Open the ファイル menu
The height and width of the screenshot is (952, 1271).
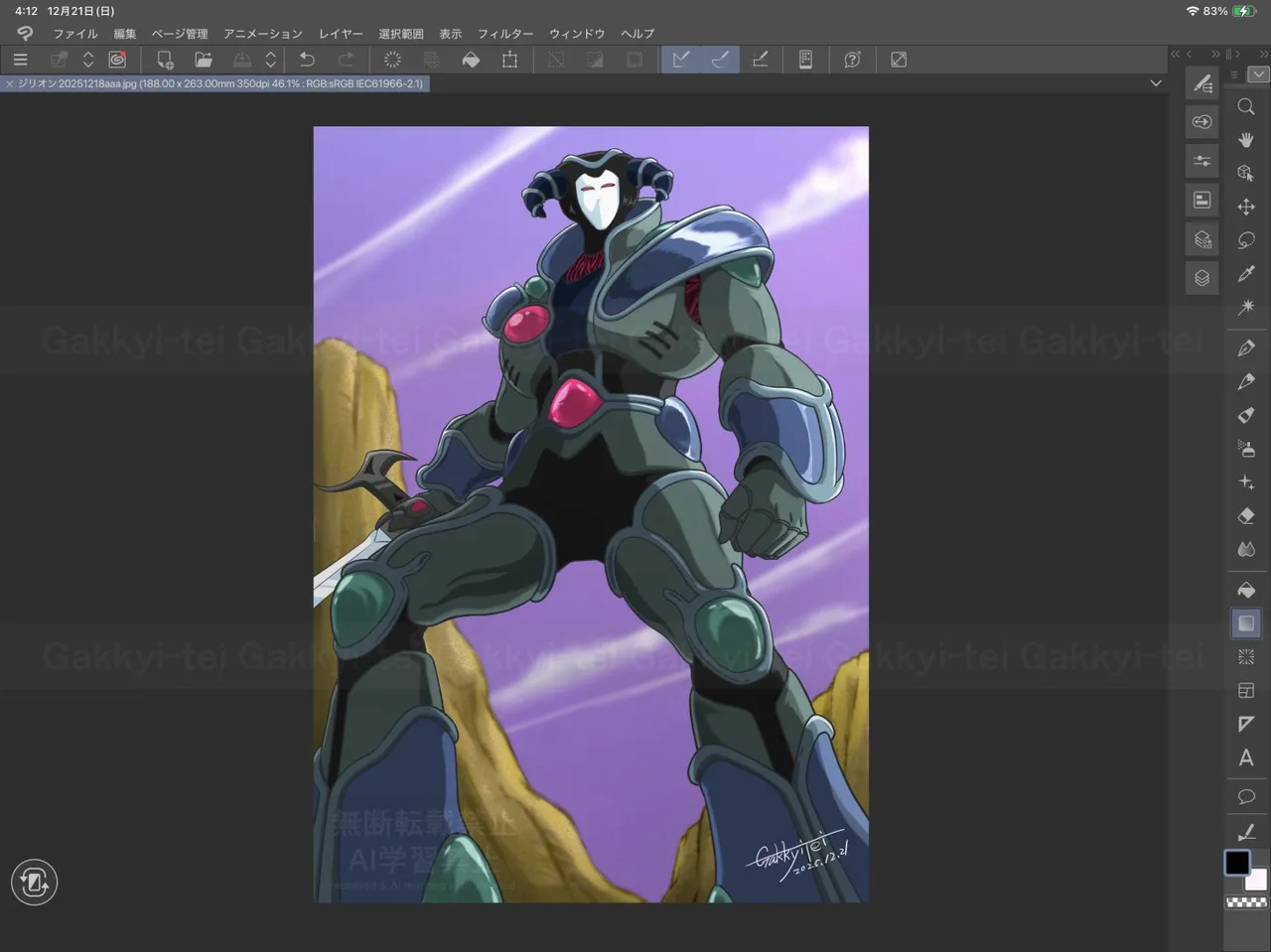(x=75, y=34)
